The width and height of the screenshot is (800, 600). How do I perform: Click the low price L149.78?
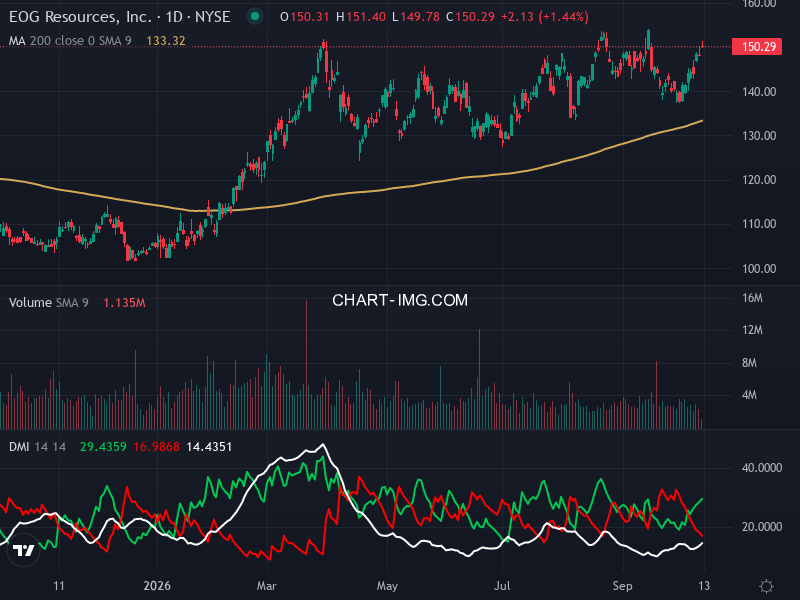pyautogui.click(x=416, y=17)
